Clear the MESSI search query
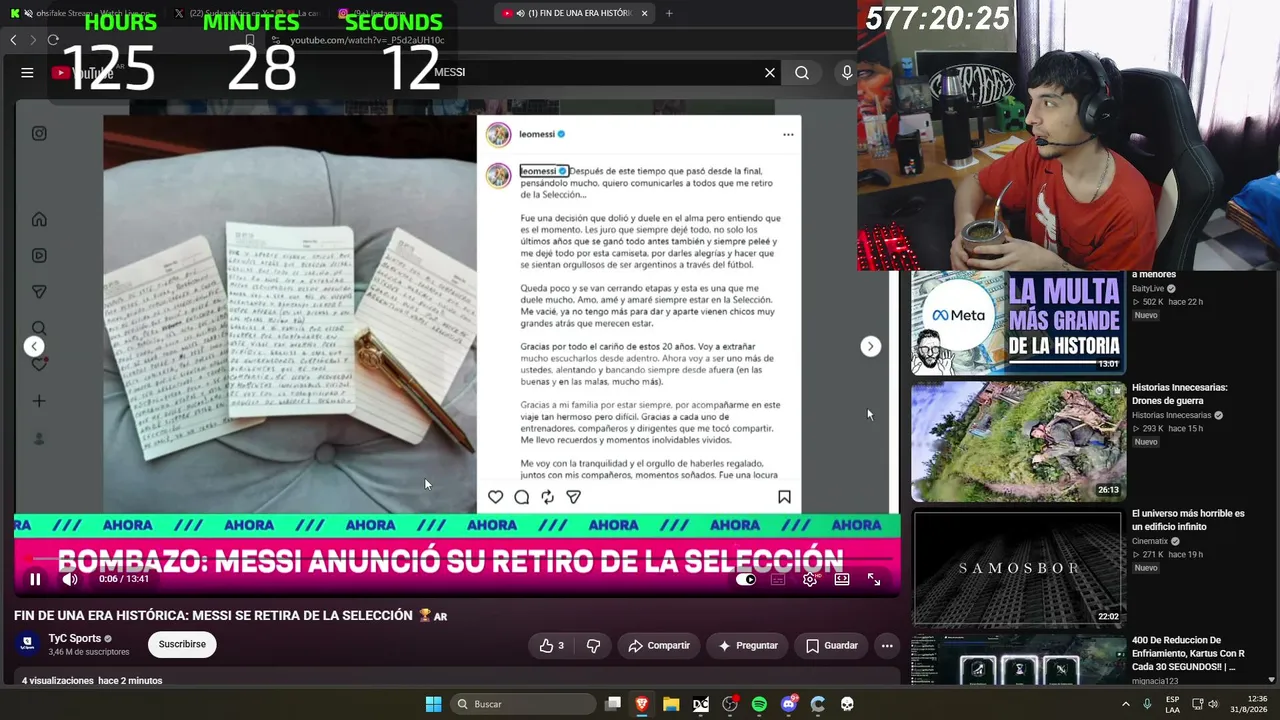Viewport: 1280px width, 720px height. pyautogui.click(x=770, y=72)
